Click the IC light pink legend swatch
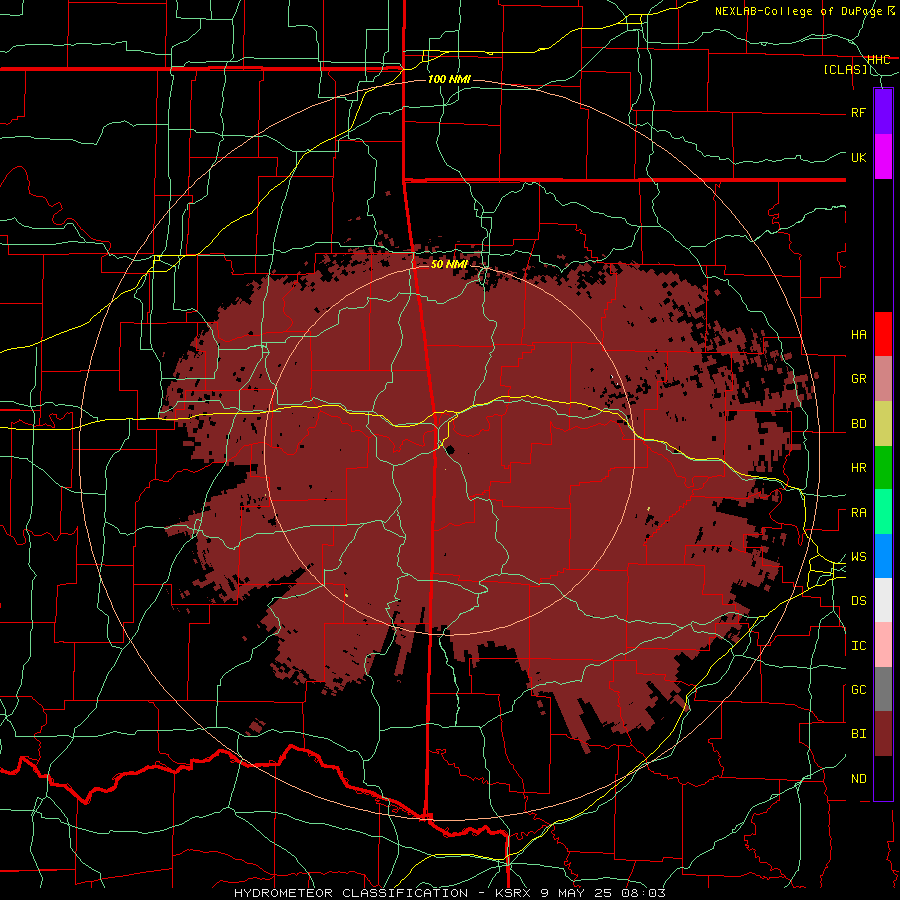This screenshot has width=900, height=900. point(883,645)
